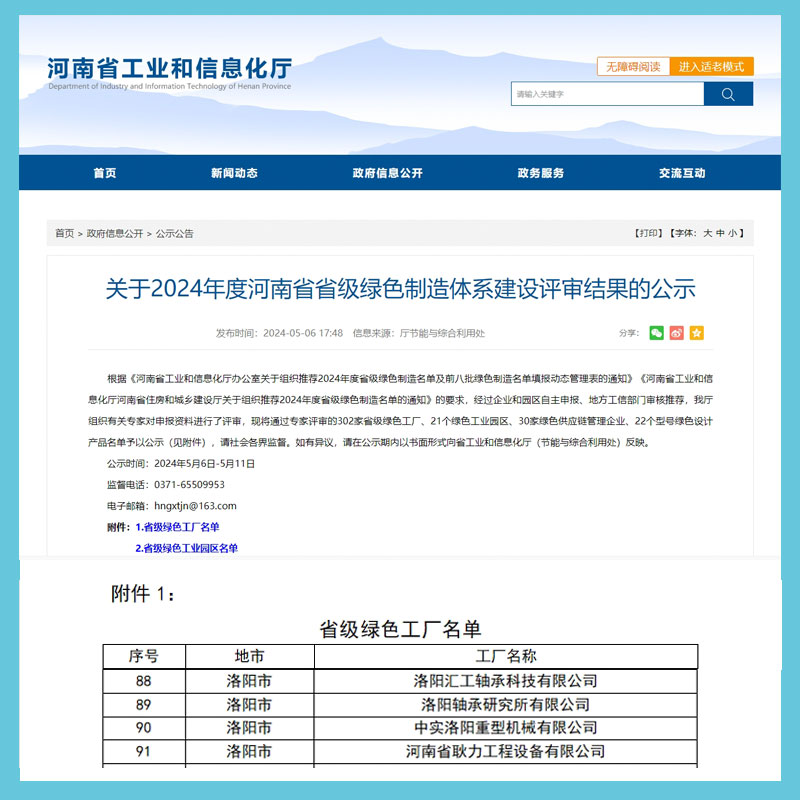The image size is (800, 800).
Task: Open attachment 省级绿色工厂名单
Action: [x=180, y=526]
